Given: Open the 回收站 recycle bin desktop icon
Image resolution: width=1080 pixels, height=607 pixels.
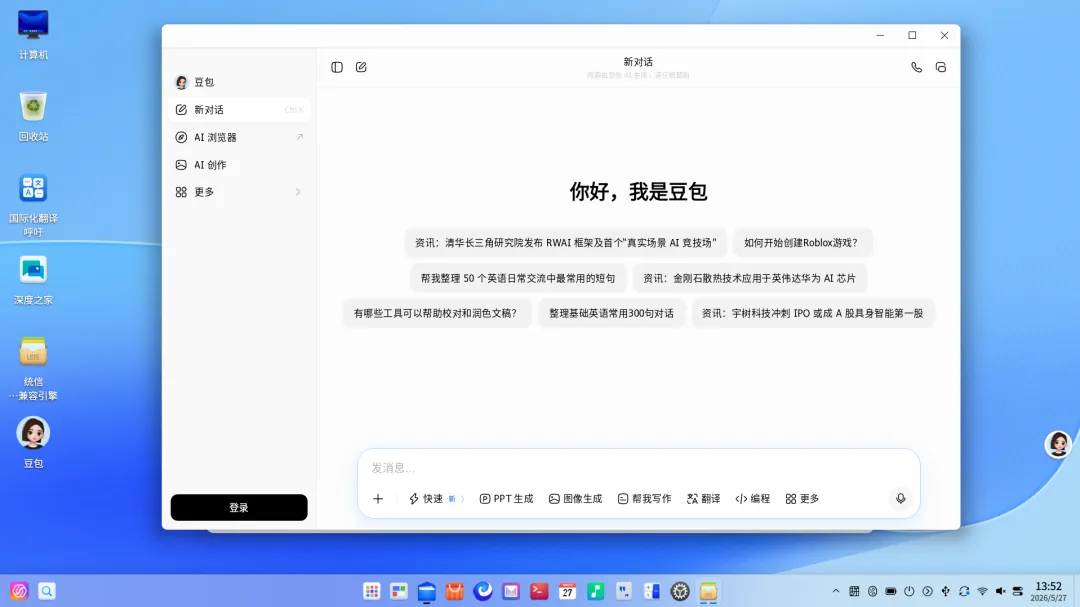Looking at the screenshot, I should pyautogui.click(x=33, y=116).
